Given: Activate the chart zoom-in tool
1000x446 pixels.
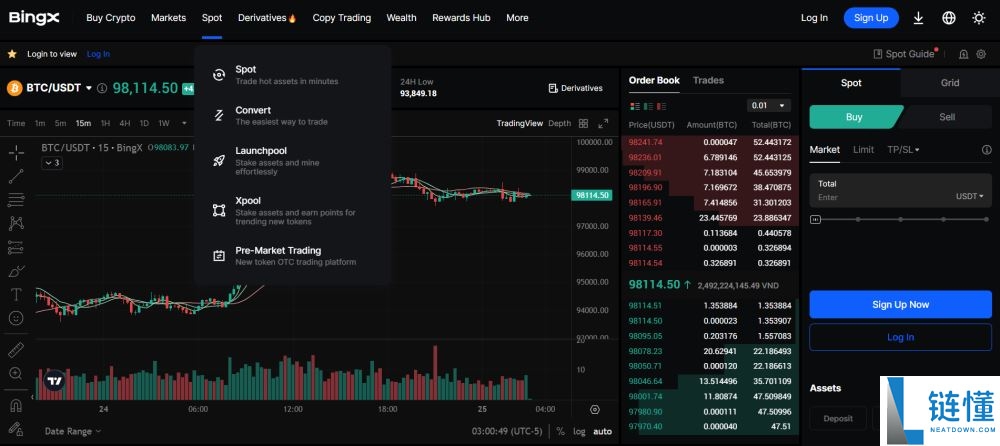Looking at the screenshot, I should [x=17, y=373].
